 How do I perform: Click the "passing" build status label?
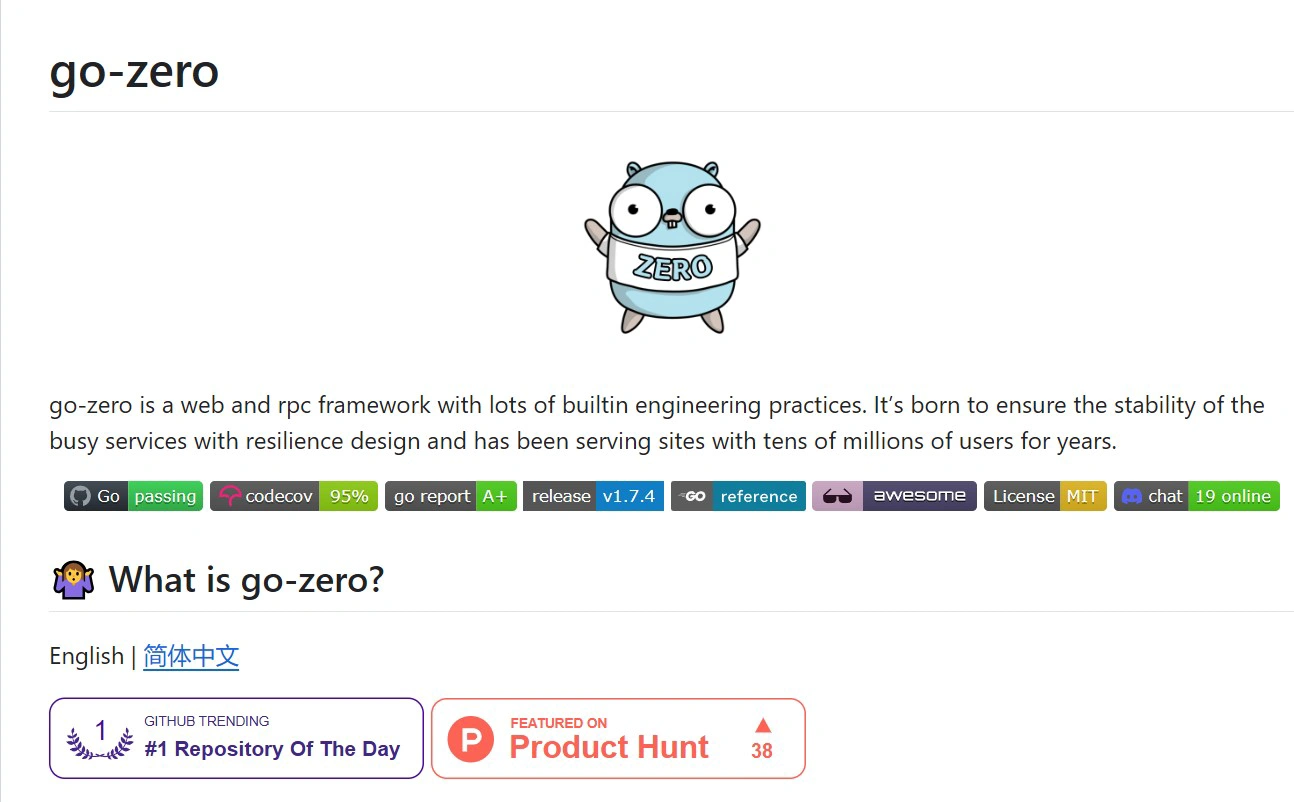pyautogui.click(x=165, y=496)
